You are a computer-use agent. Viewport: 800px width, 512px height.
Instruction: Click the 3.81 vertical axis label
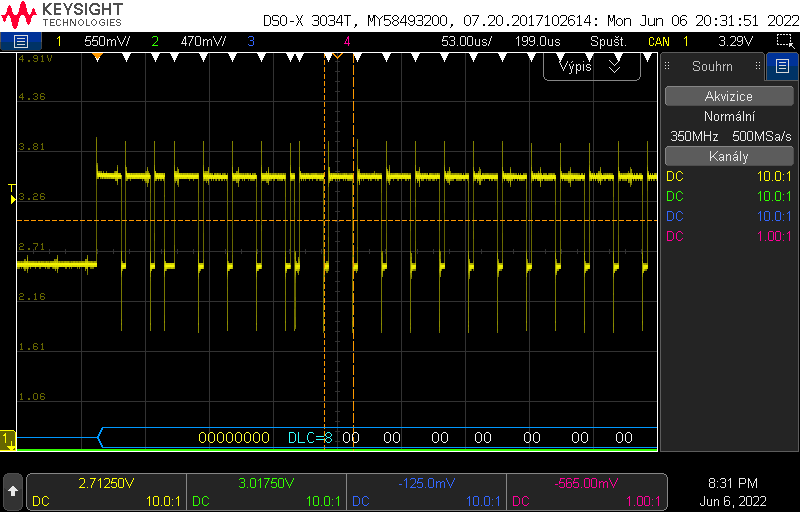(32, 146)
